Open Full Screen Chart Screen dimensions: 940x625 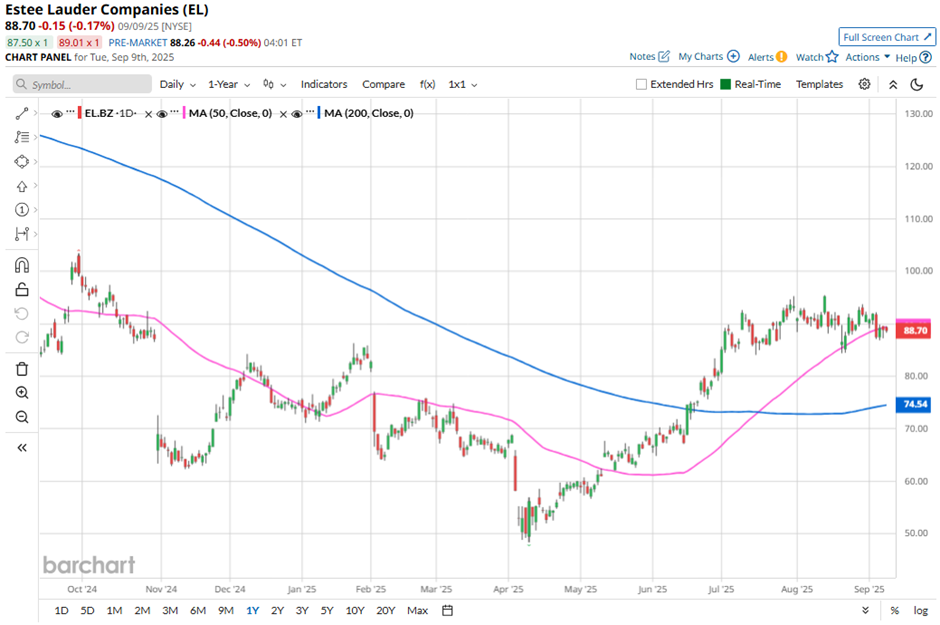tap(887, 37)
